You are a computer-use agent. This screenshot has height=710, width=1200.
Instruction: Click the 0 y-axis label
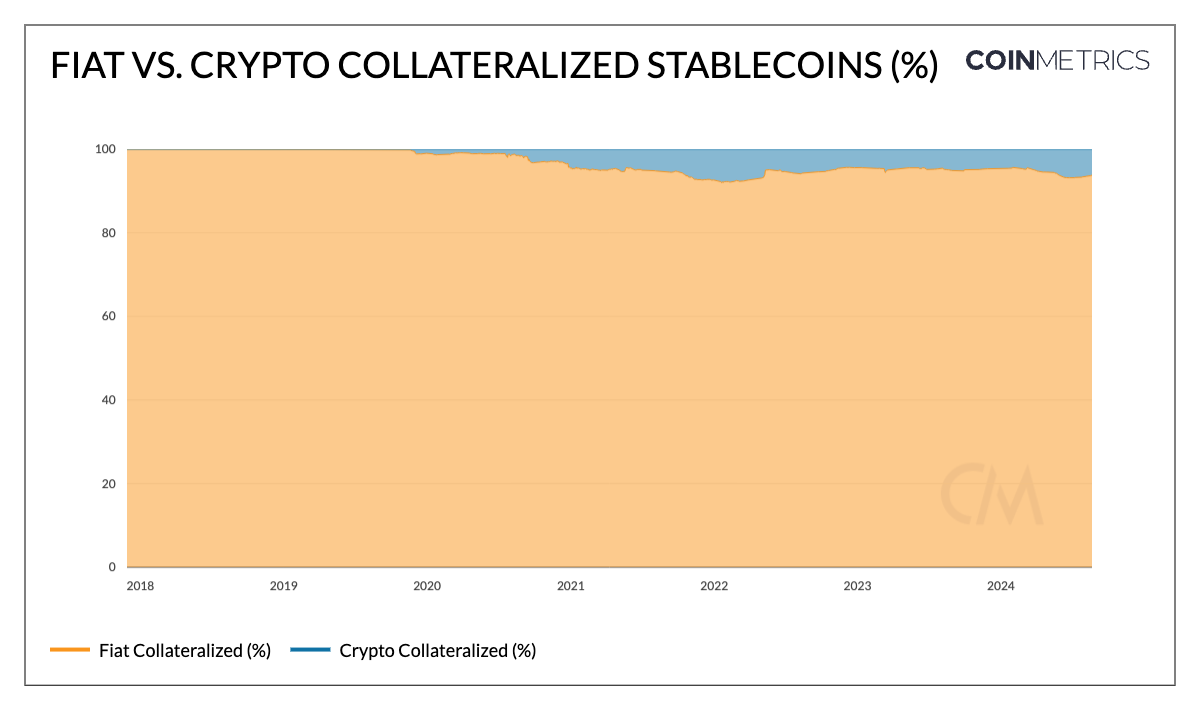tap(114, 567)
